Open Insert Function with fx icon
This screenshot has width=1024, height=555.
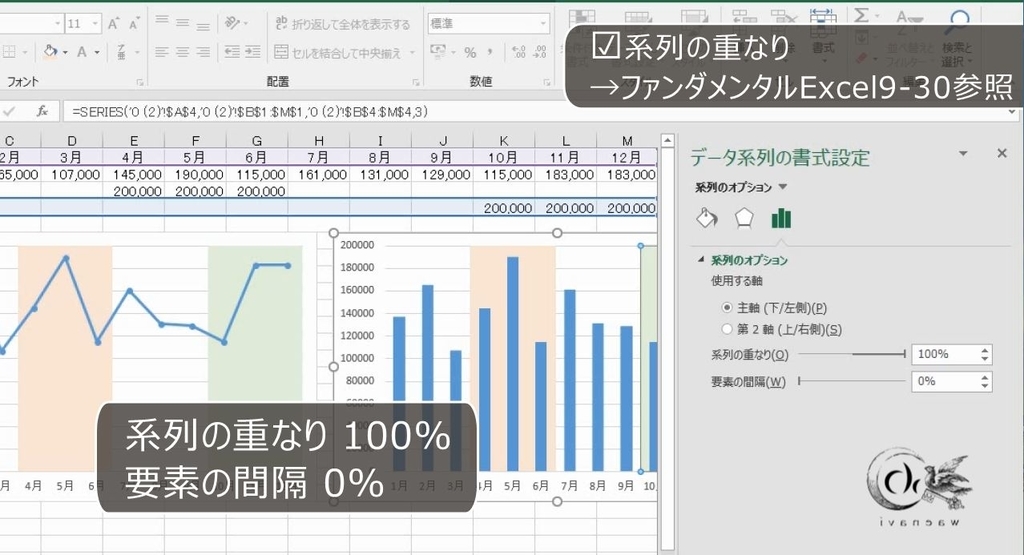42,112
